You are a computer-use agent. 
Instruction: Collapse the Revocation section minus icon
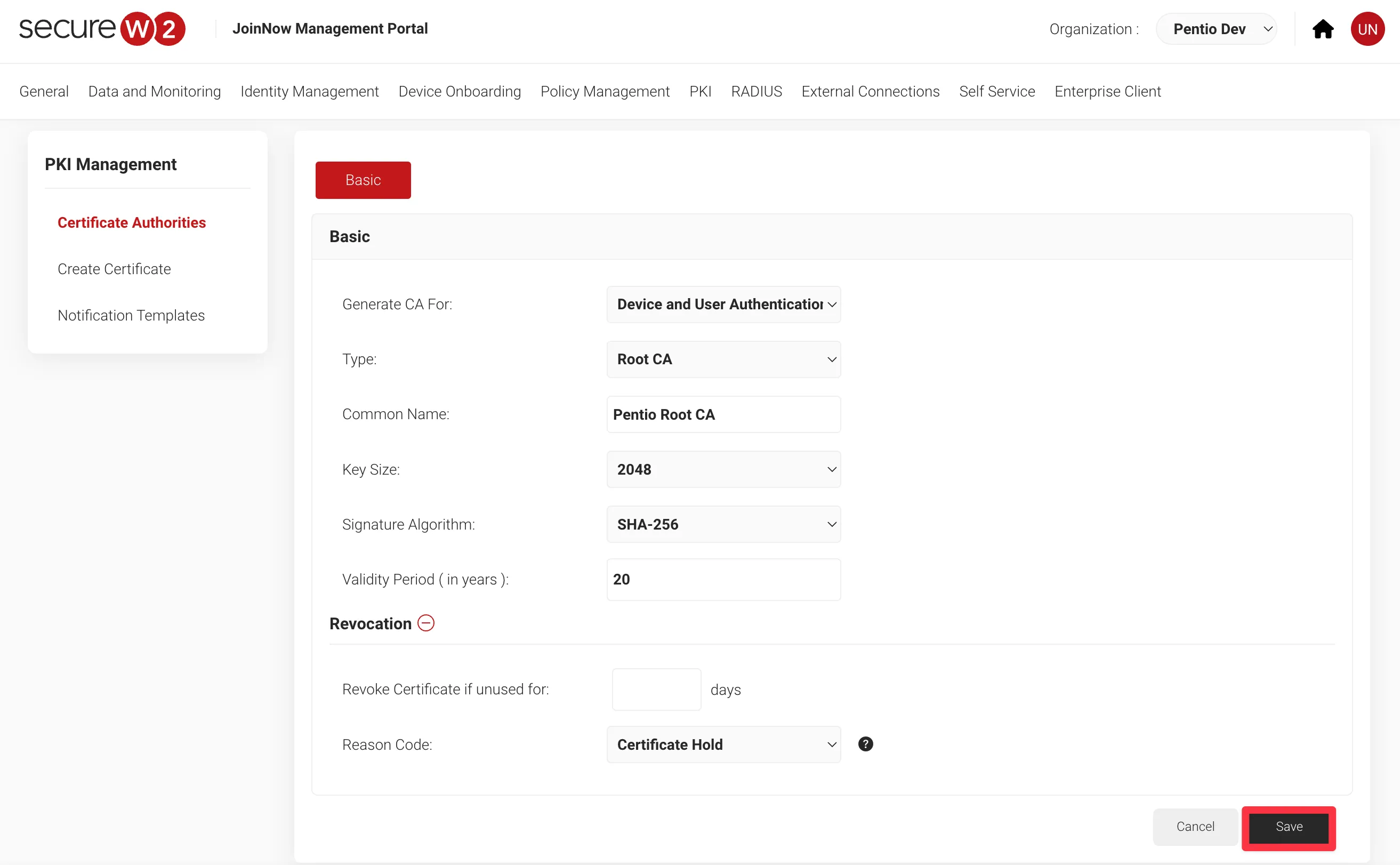[426, 623]
